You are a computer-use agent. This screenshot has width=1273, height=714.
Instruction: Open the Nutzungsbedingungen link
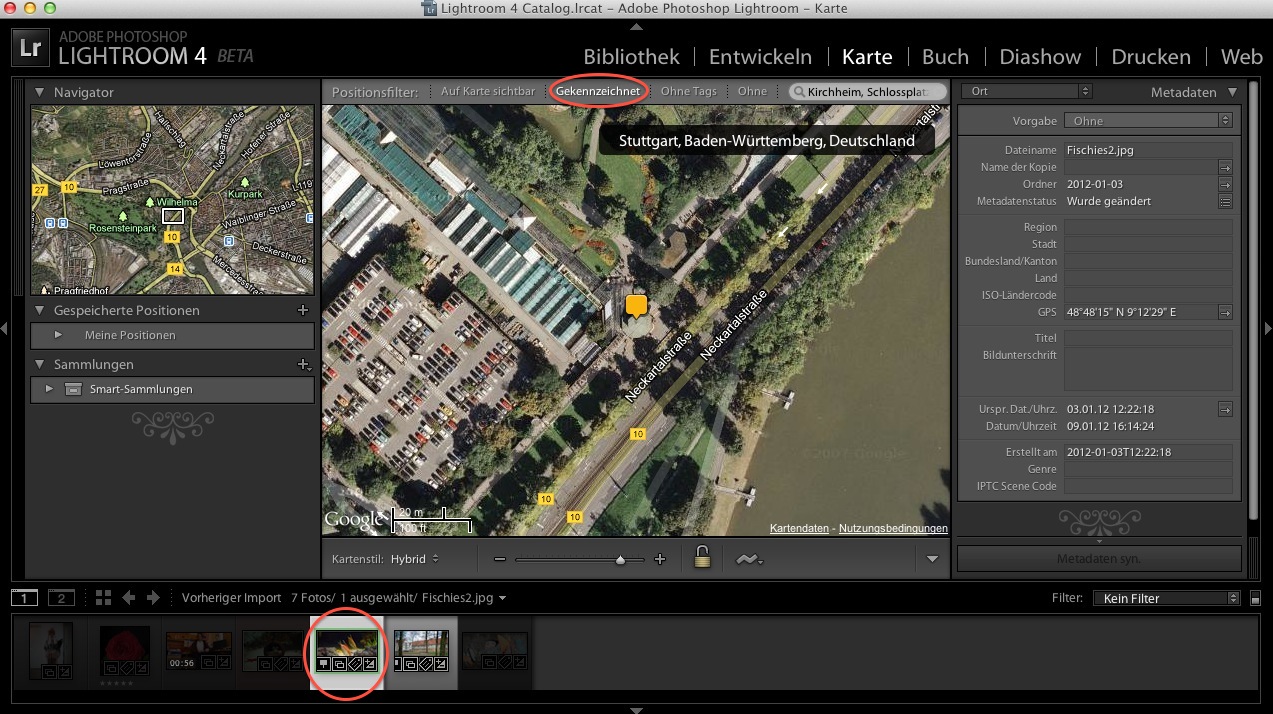pos(893,528)
